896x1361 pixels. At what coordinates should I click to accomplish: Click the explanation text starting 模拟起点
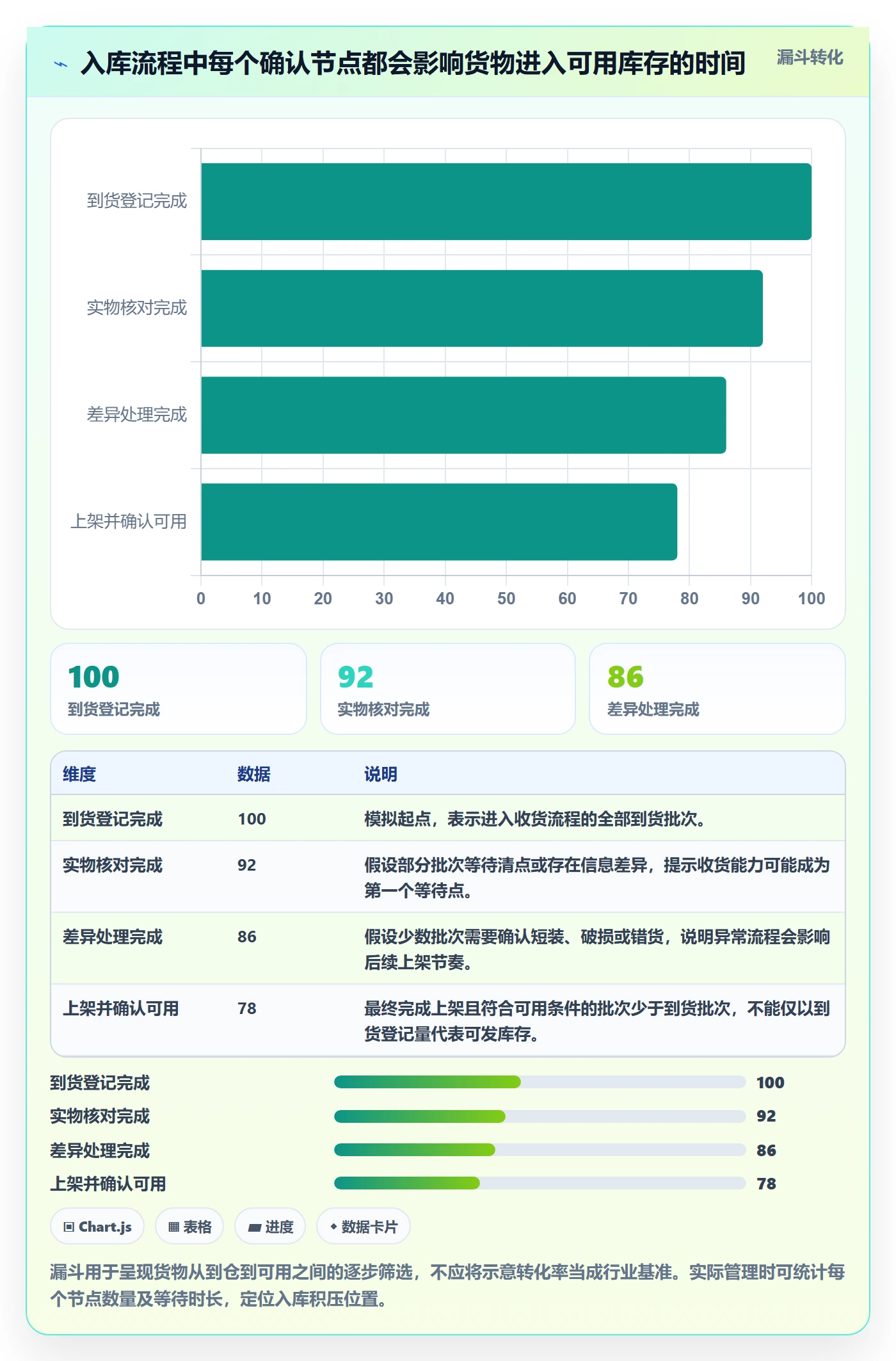[534, 819]
